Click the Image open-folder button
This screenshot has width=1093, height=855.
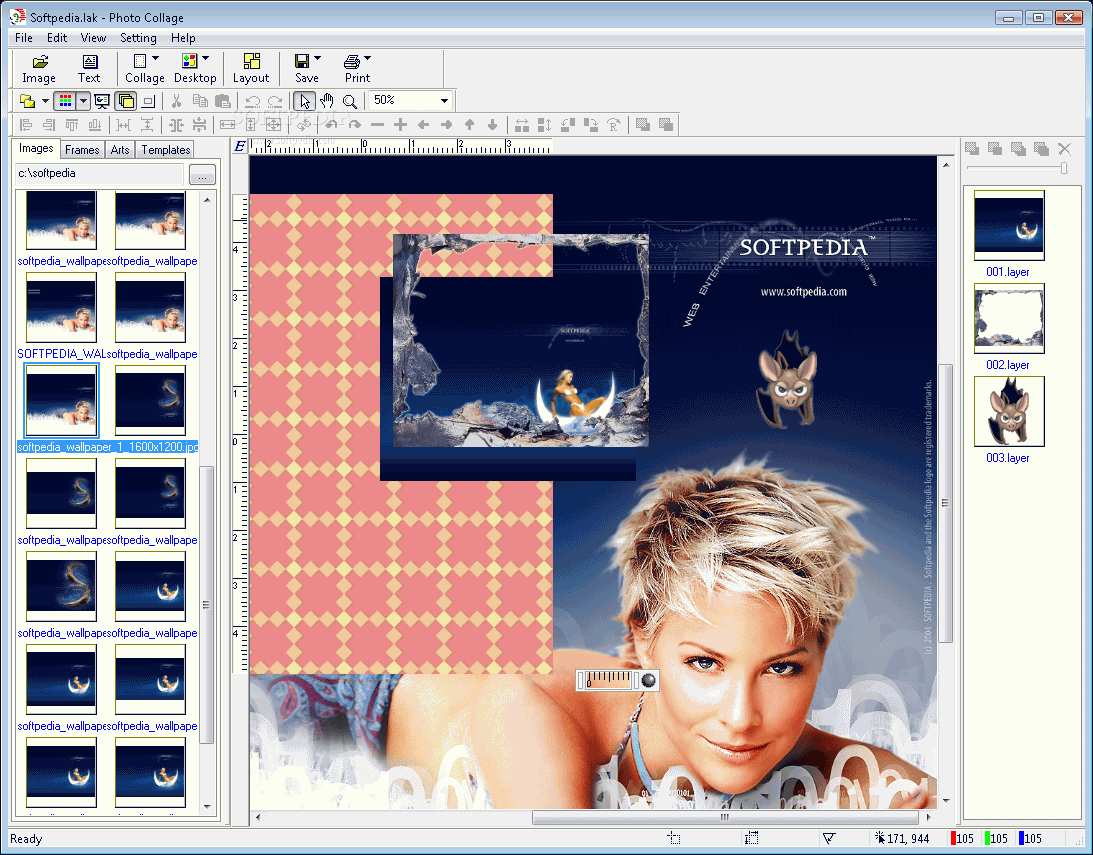tap(39, 69)
